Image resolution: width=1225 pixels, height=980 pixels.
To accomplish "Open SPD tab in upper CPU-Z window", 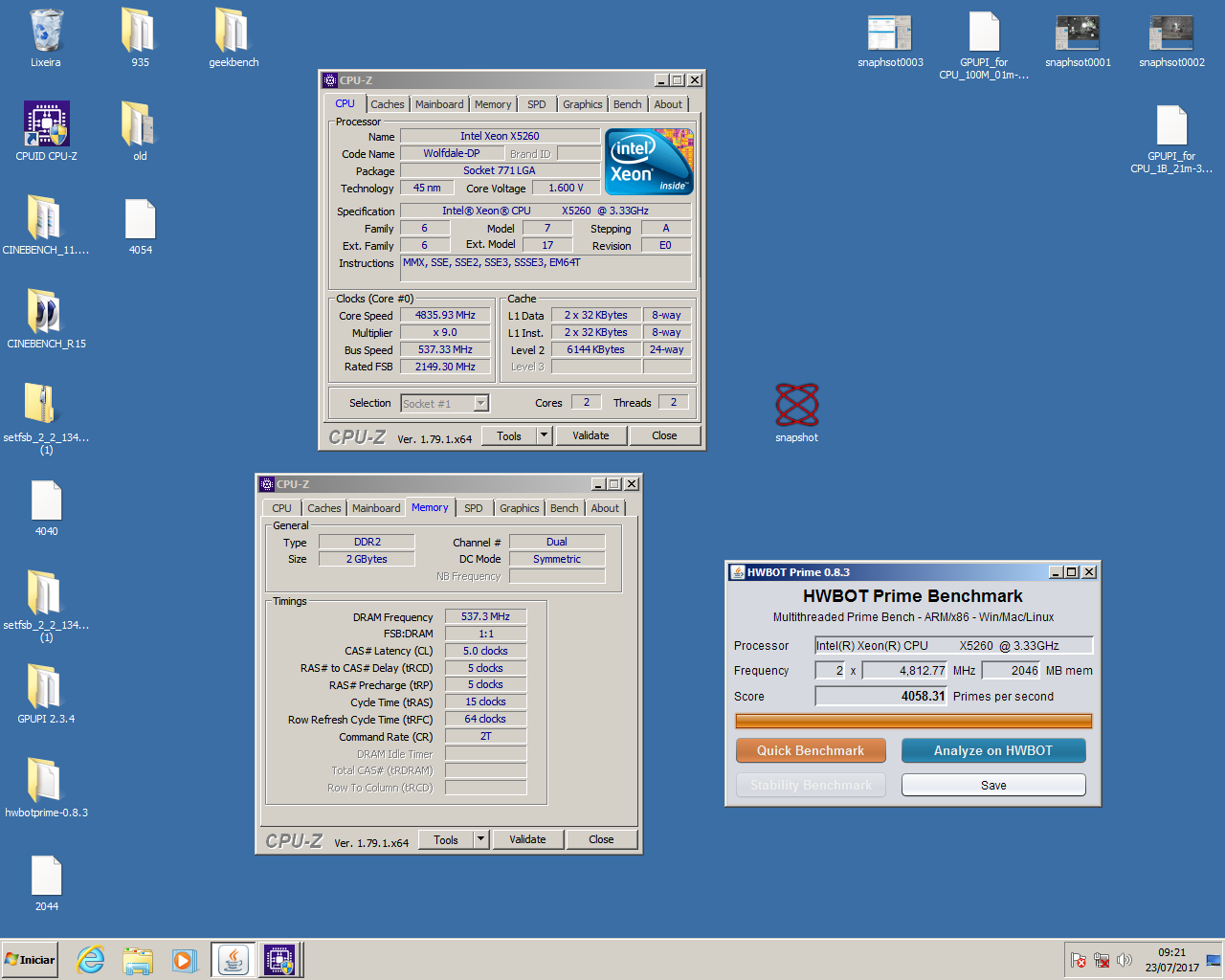I will (537, 104).
